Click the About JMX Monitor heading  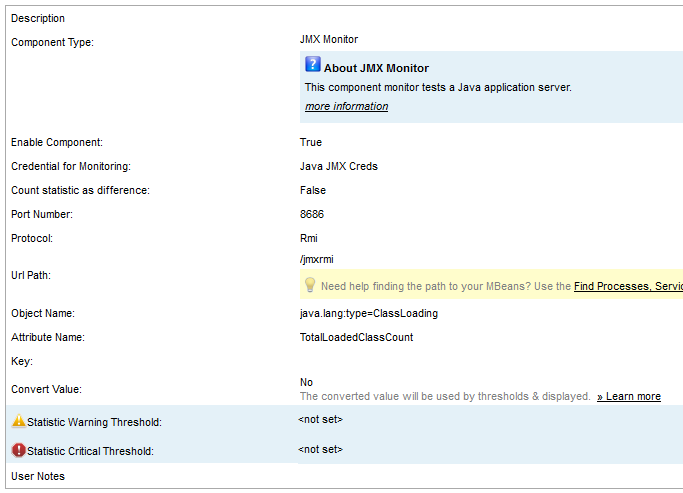[x=376, y=69]
